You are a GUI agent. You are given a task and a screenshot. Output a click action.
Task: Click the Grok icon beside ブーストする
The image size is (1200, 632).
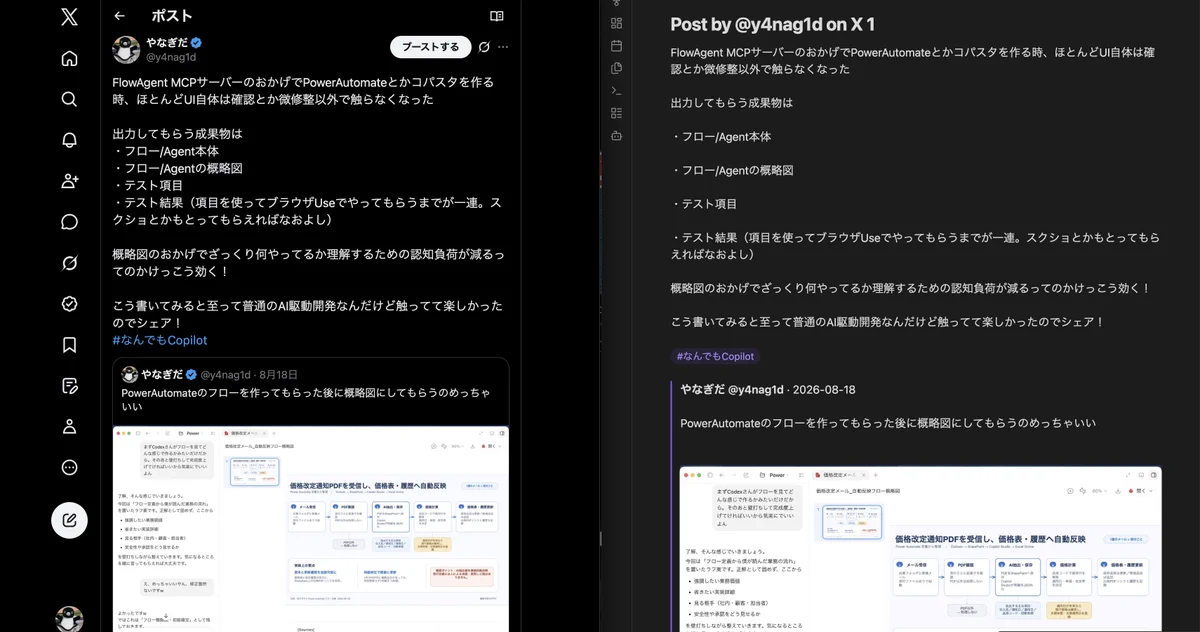[x=484, y=47]
